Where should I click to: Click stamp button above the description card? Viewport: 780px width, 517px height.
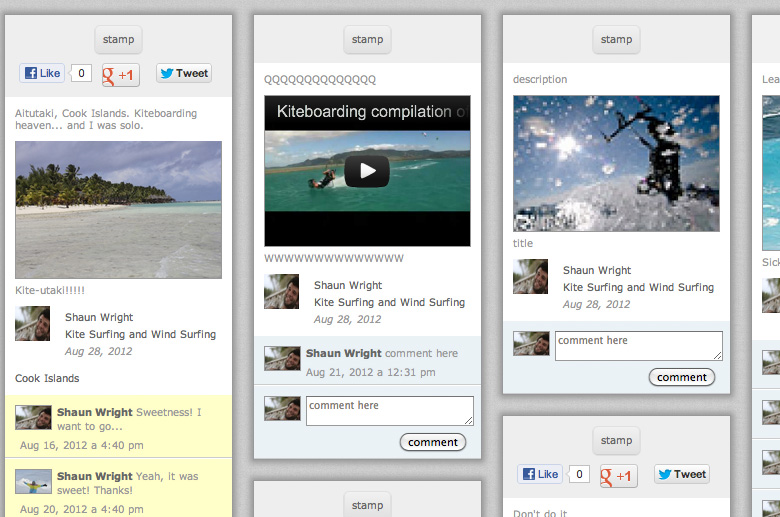click(x=616, y=40)
